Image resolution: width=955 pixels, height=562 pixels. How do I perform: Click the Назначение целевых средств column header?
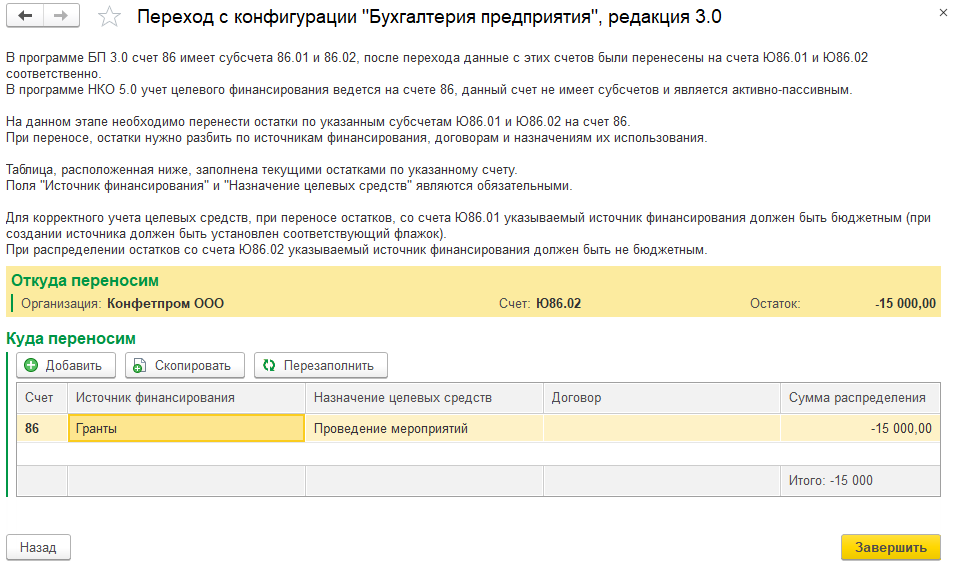(x=424, y=398)
